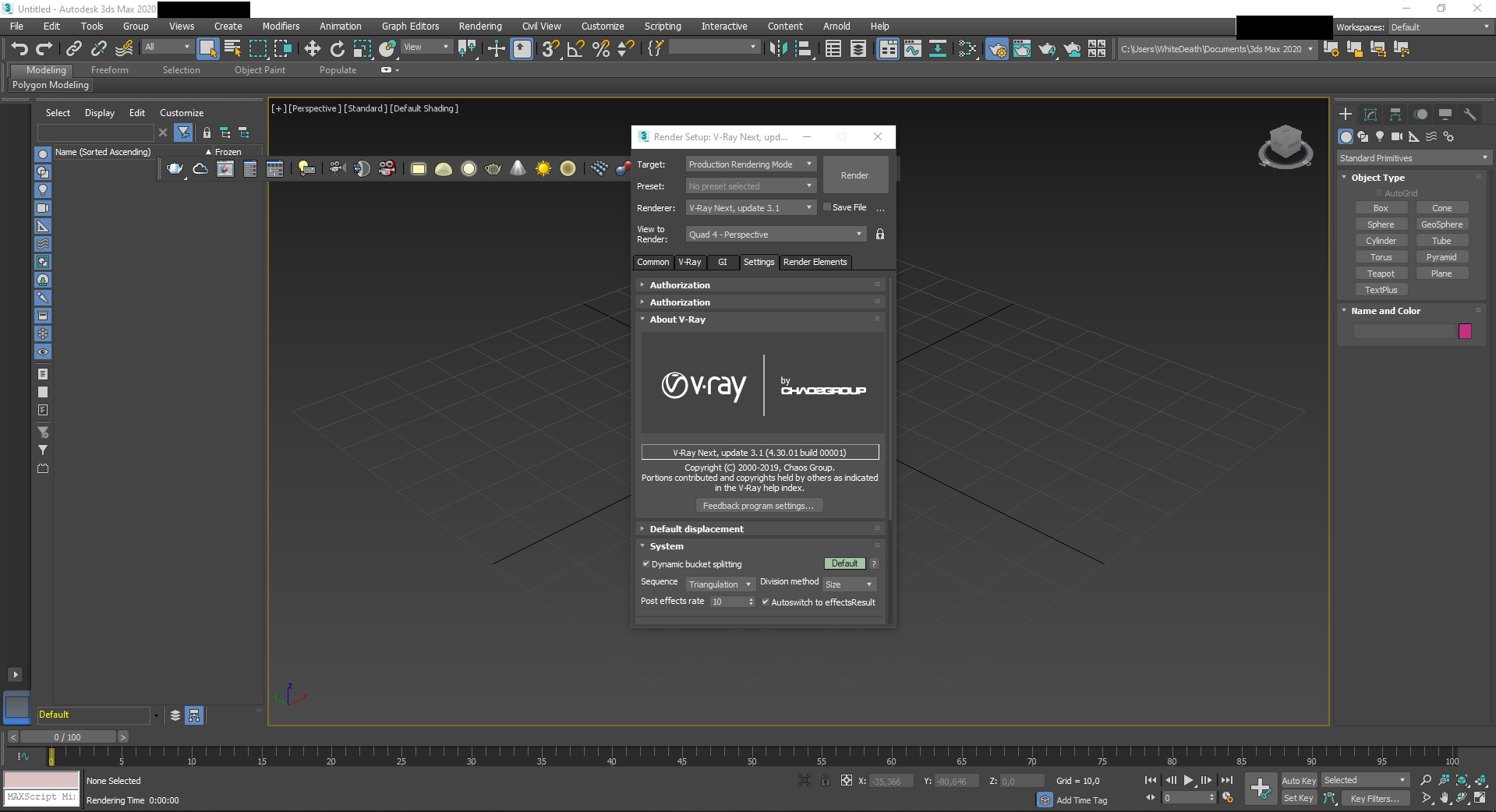1496x812 pixels.
Task: Switch to the Freeform ribbon tab
Action: (x=110, y=70)
